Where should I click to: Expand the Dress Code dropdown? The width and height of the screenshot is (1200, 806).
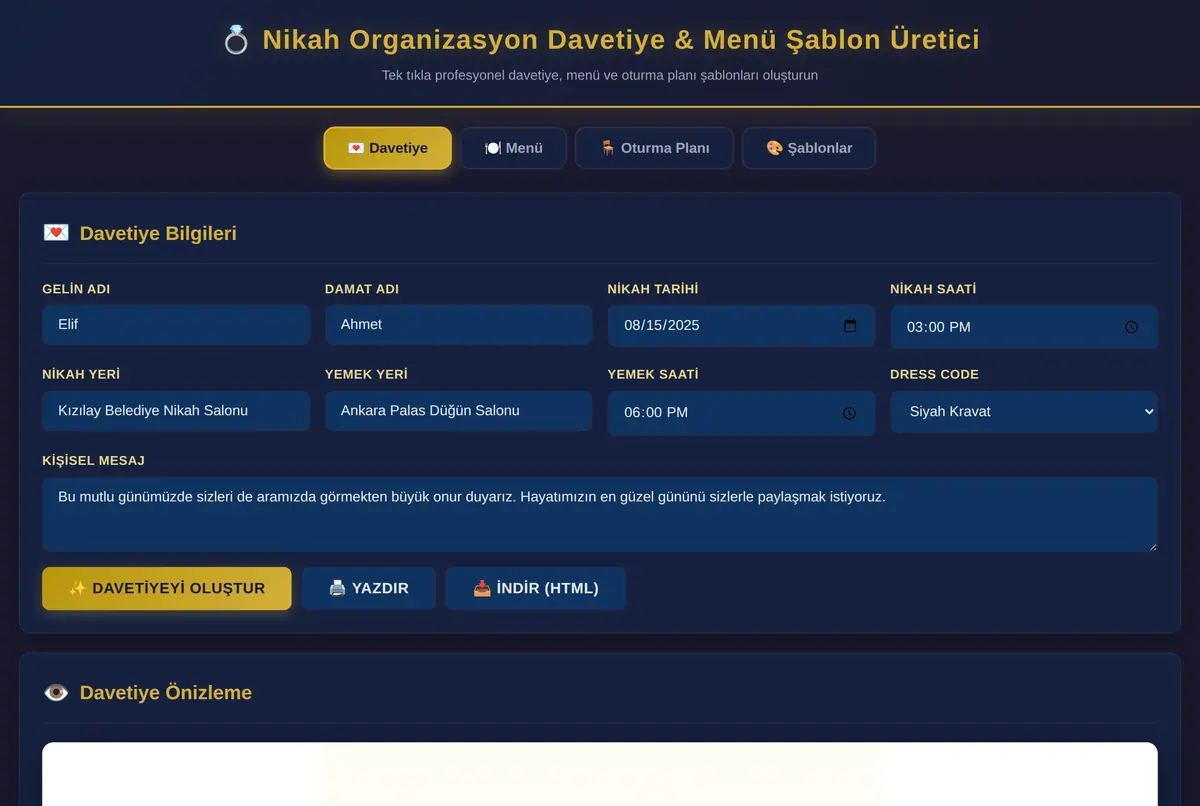(1024, 411)
